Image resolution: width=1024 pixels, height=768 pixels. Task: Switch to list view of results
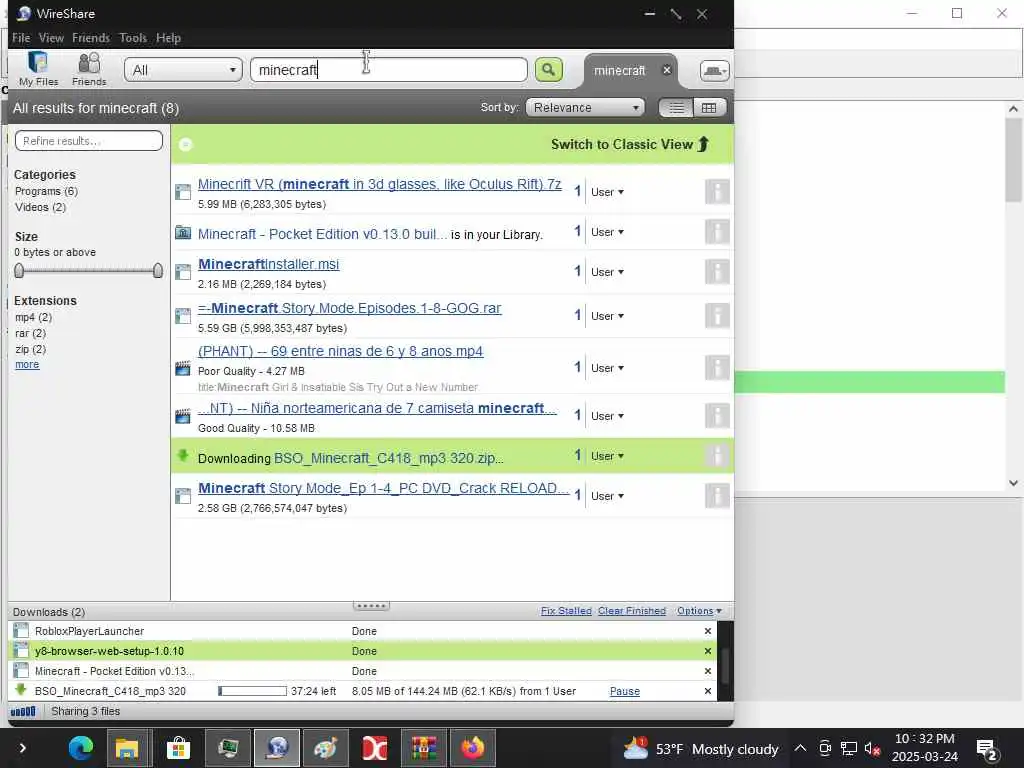tap(676, 108)
